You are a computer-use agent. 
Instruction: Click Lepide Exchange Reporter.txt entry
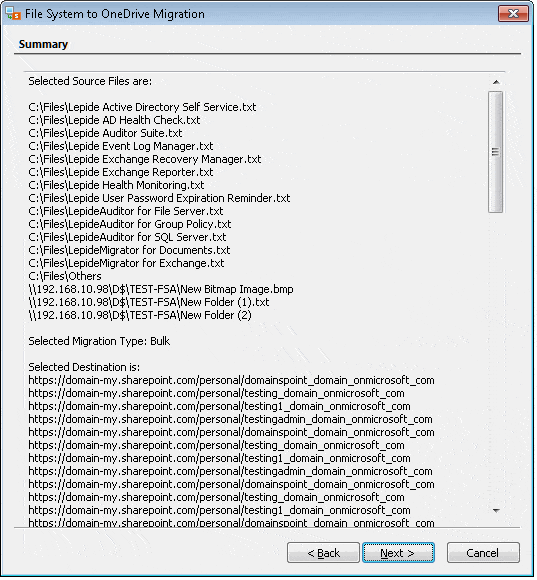(121, 172)
